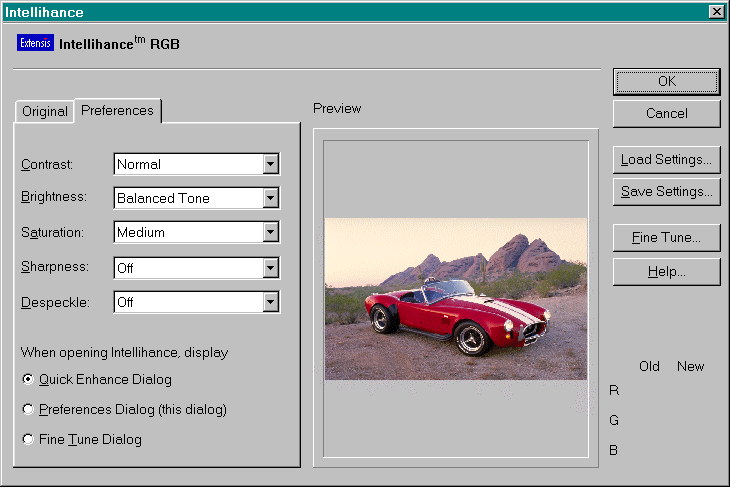Click the Extensis logo icon
730x487 pixels.
pyautogui.click(x=35, y=43)
